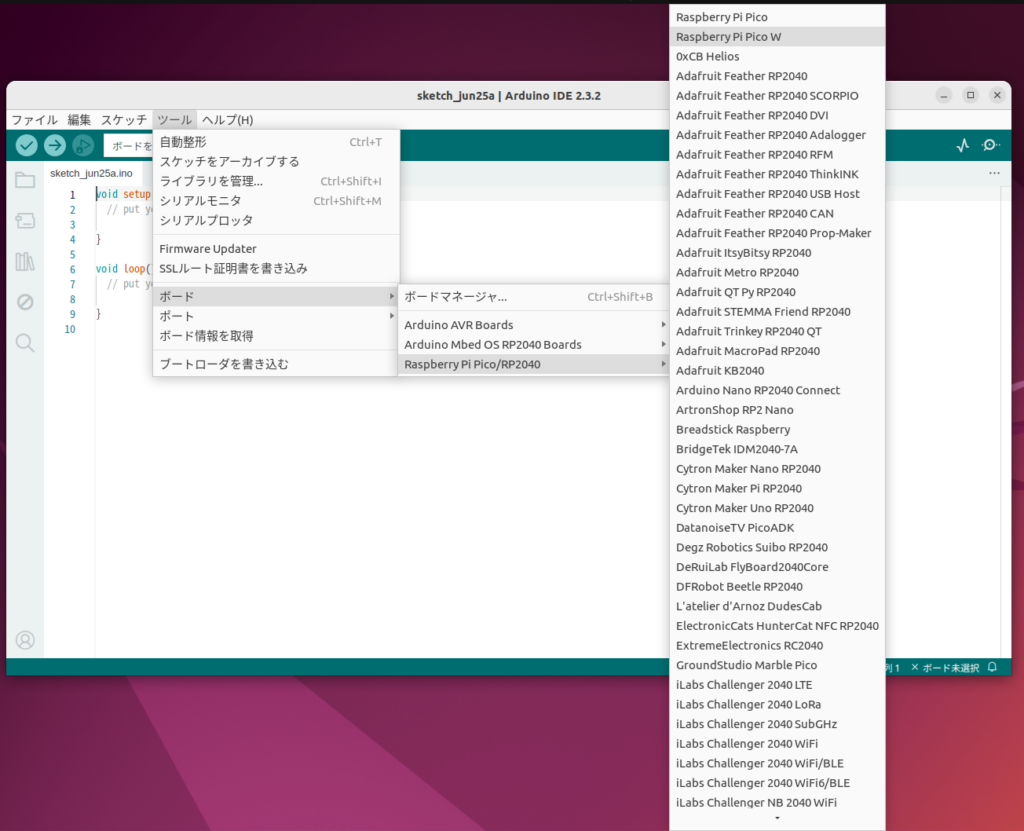Select the Raspberry Pi Pico W board
Image resolution: width=1024 pixels, height=831 pixels.
click(x=777, y=37)
